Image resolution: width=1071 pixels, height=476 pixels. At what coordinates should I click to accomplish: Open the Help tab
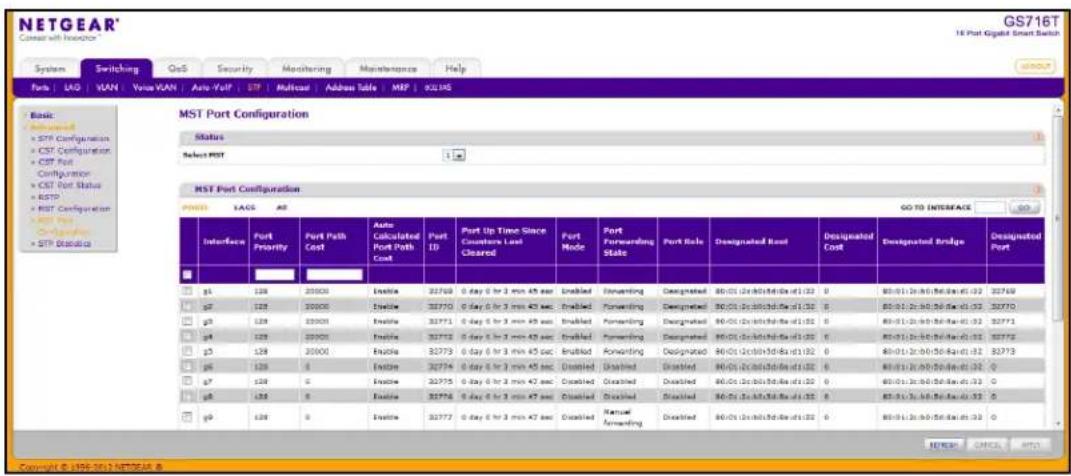[456, 69]
